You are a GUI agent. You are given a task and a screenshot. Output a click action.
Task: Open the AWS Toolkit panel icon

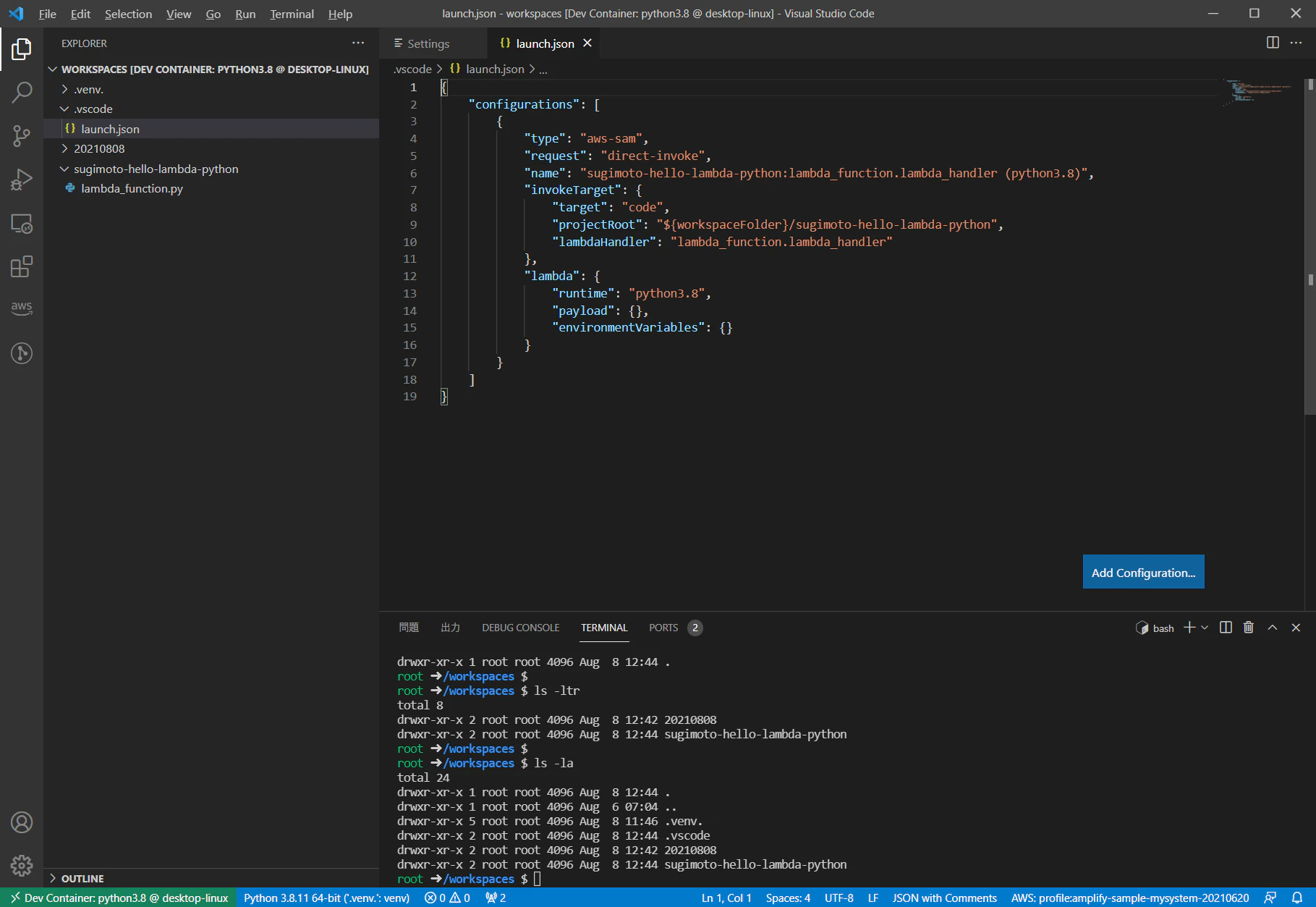coord(22,308)
